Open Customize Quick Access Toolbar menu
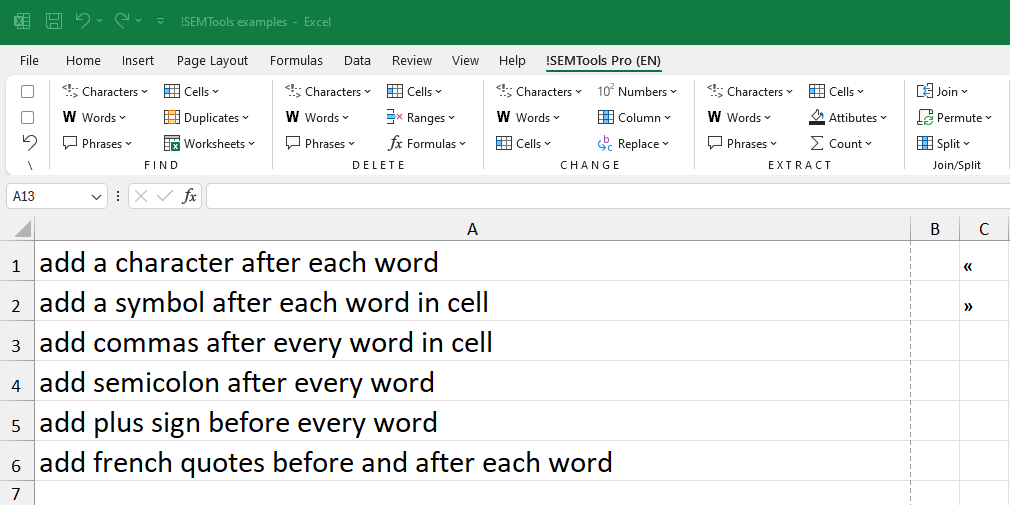1010x505 pixels. tap(160, 21)
